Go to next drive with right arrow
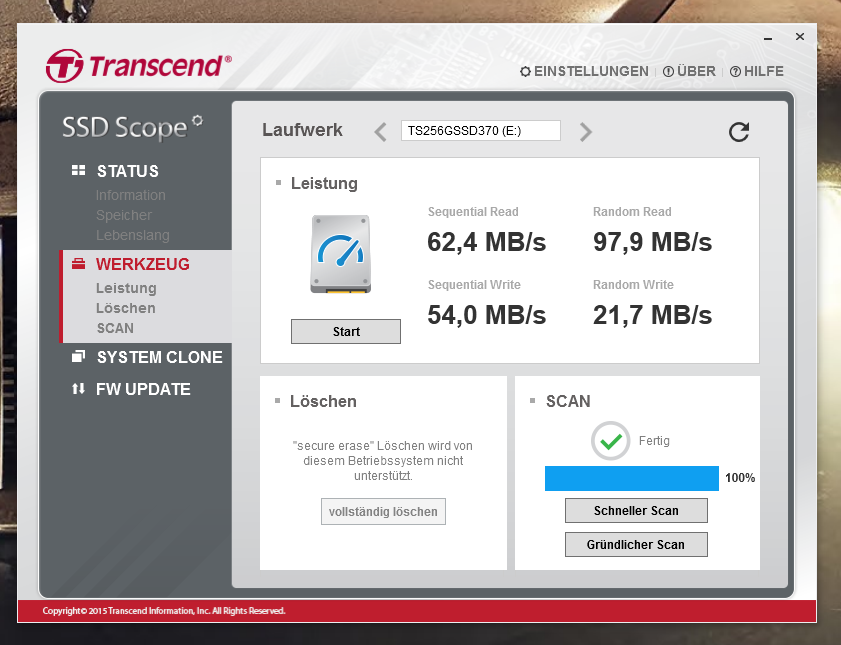Image resolution: width=841 pixels, height=645 pixels. click(586, 132)
